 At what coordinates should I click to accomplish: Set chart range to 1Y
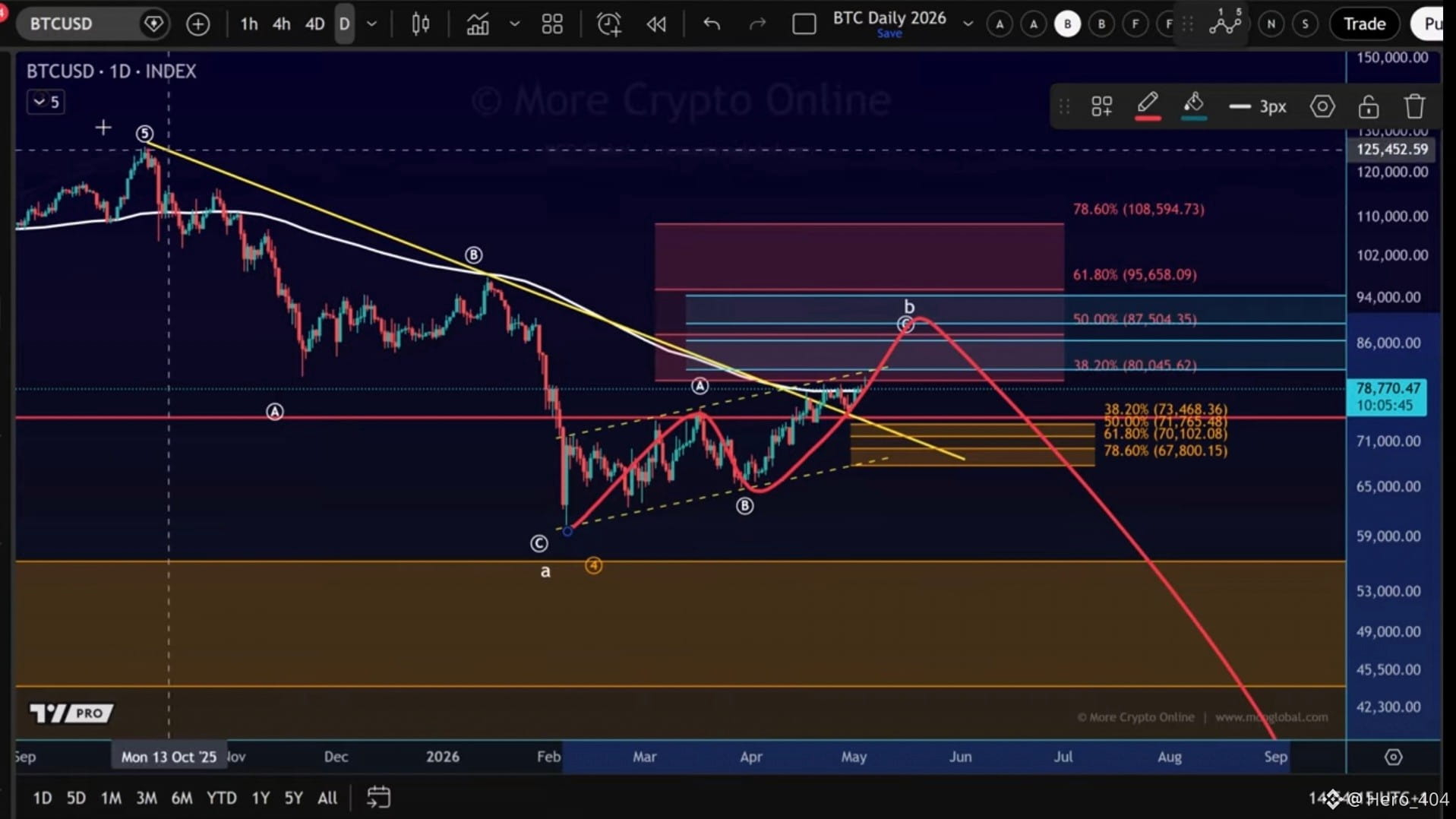click(x=261, y=798)
